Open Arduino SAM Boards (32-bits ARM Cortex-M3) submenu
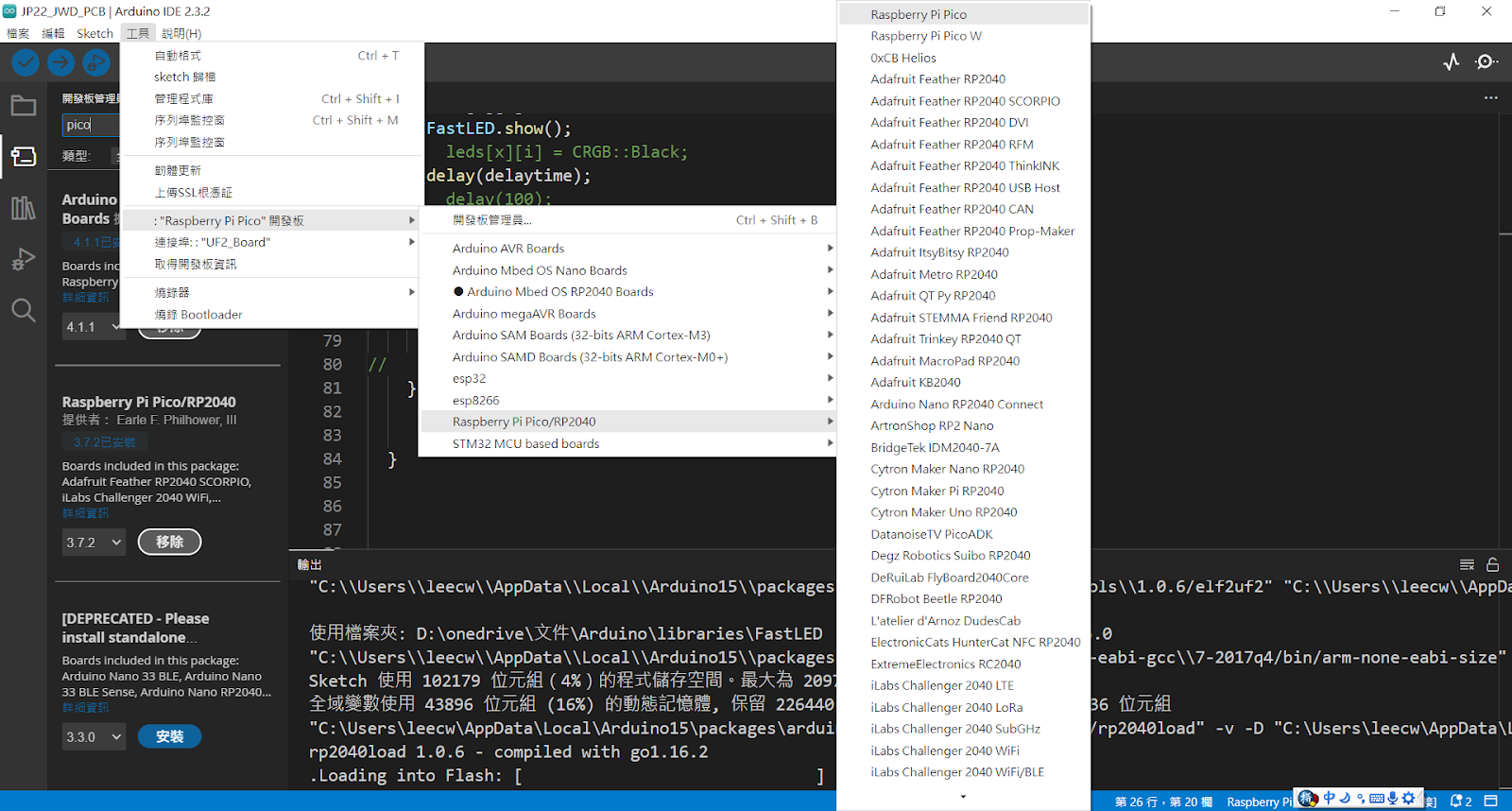Viewport: 1512px width, 811px height. coord(627,335)
